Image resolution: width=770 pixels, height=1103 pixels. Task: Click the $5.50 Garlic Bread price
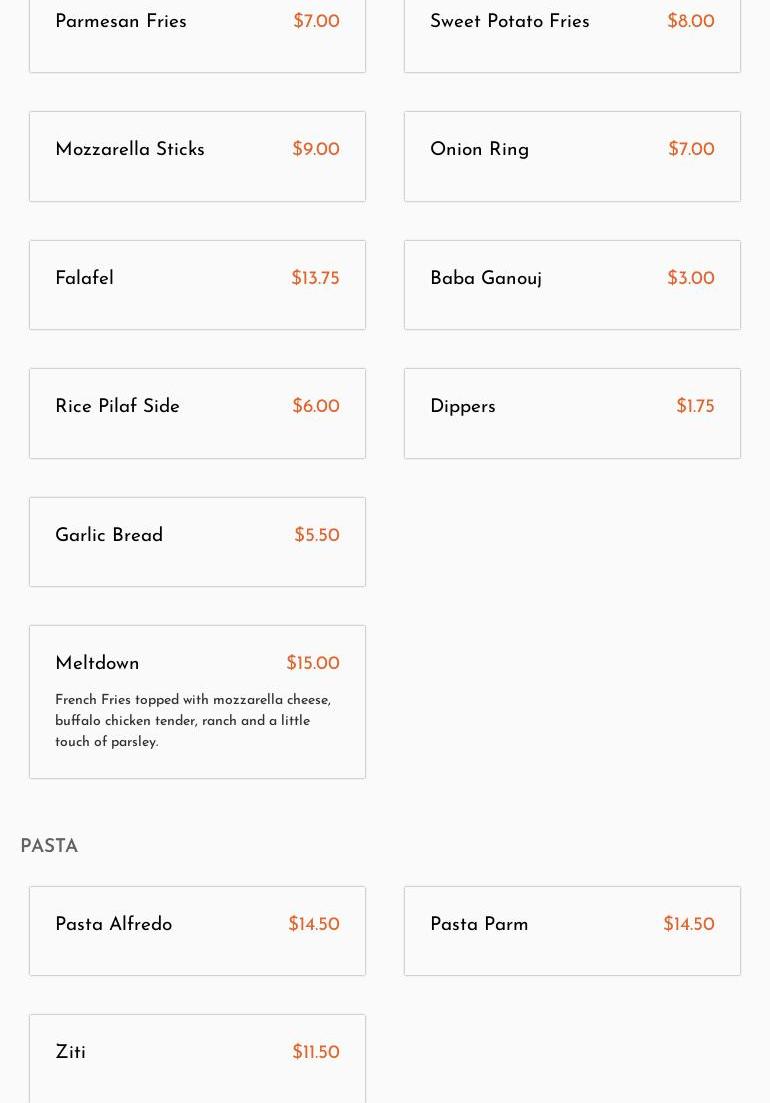coord(317,536)
